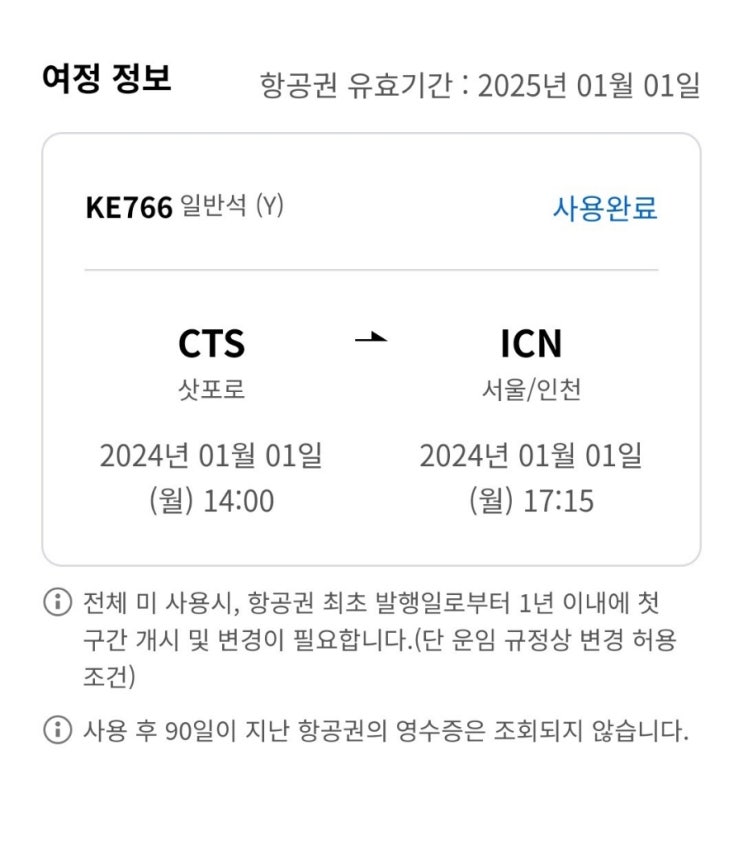This screenshot has width=743, height=859.
Task: Click the 서울/인천 city name
Action: pos(531,389)
